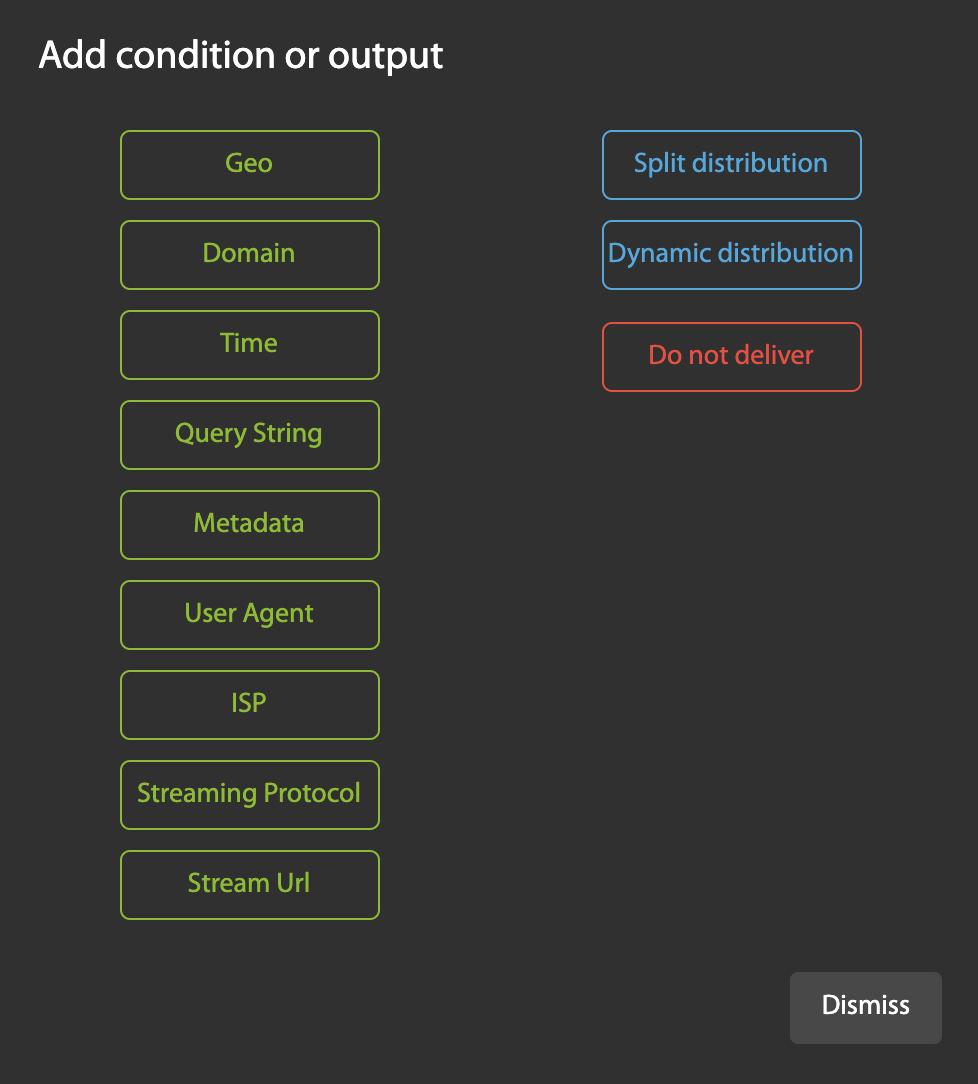
Task: Choose the Dynamic distribution output
Action: click(731, 255)
